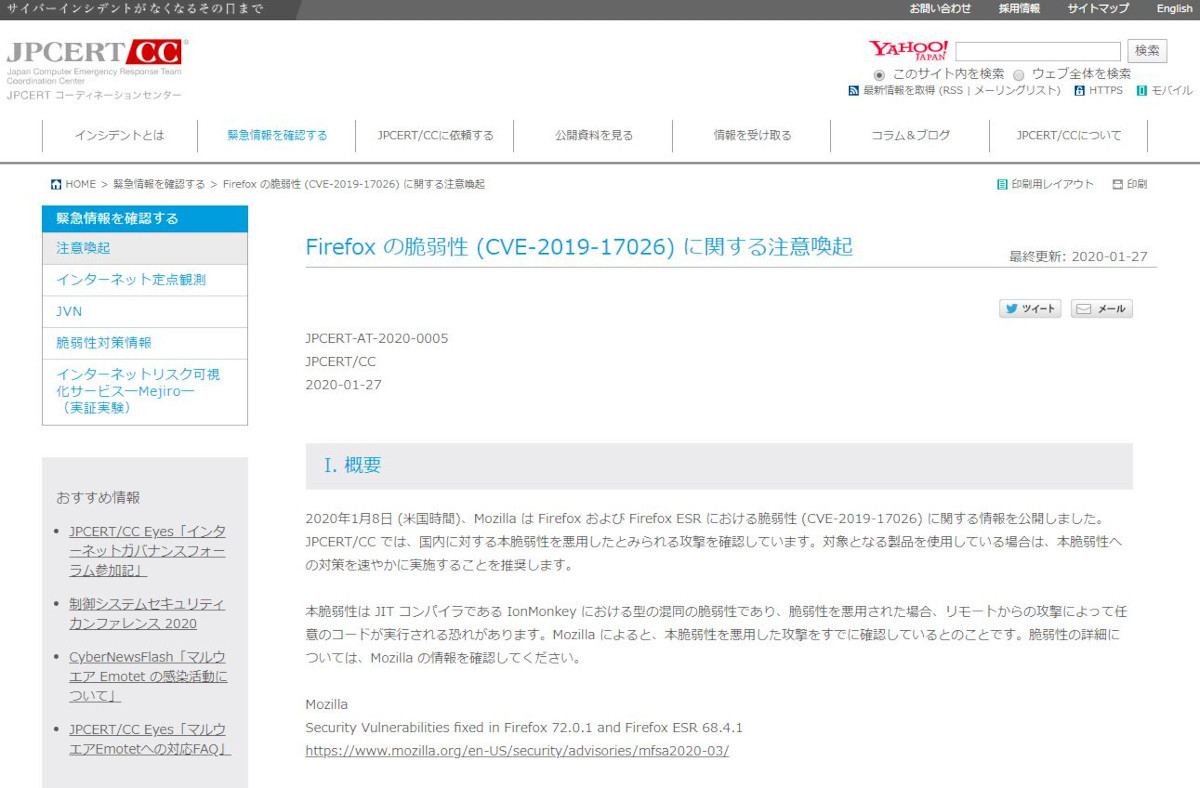Image resolution: width=1200 pixels, height=788 pixels.
Task: Open JPCERT/CC Eyes インターネットガバナンスフォーラム参加記 link
Action: click(x=147, y=551)
